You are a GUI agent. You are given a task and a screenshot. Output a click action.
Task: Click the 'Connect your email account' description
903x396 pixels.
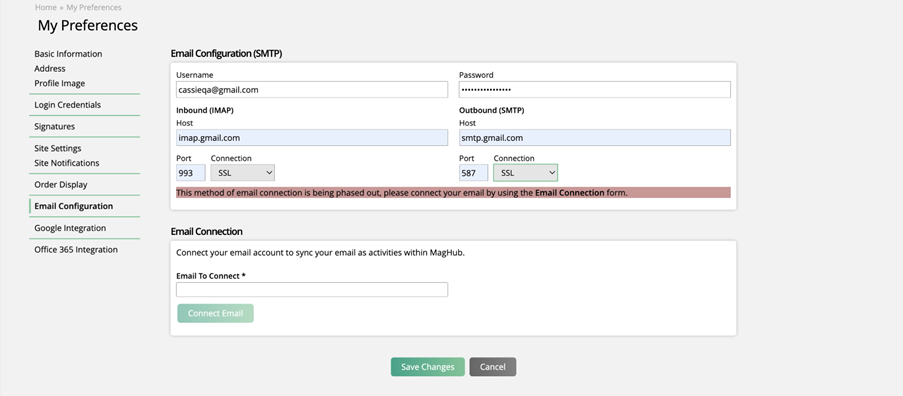pyautogui.click(x=320, y=253)
